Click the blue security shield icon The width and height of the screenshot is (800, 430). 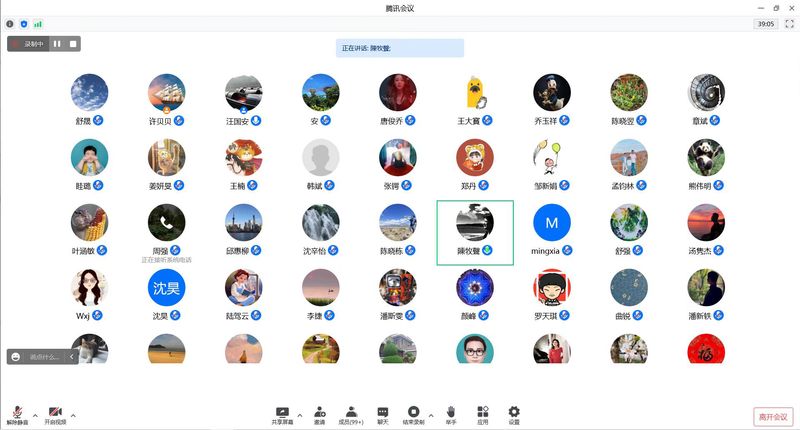24,23
